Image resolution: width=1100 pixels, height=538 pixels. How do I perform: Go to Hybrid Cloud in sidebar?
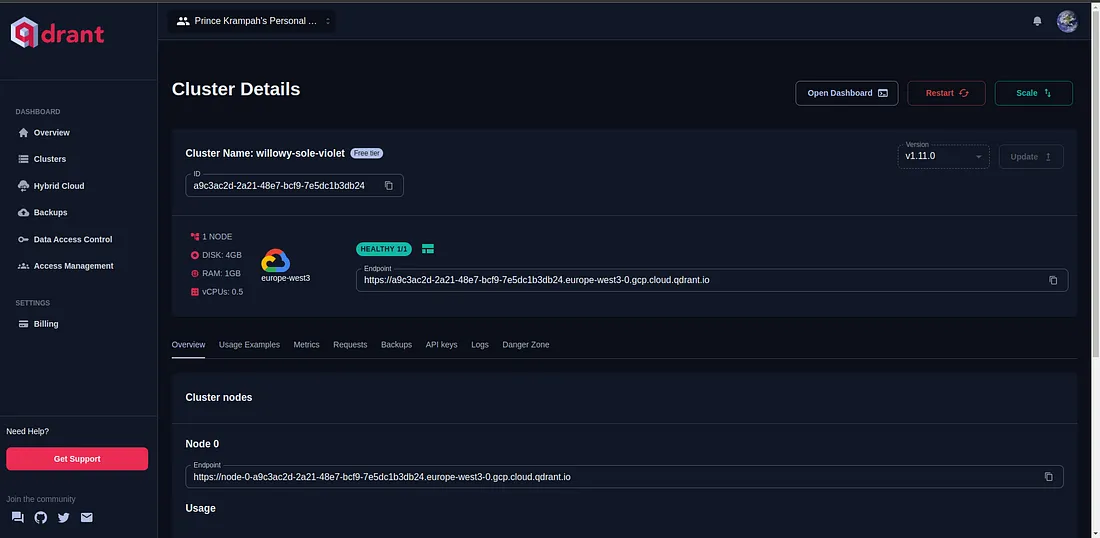coord(59,186)
